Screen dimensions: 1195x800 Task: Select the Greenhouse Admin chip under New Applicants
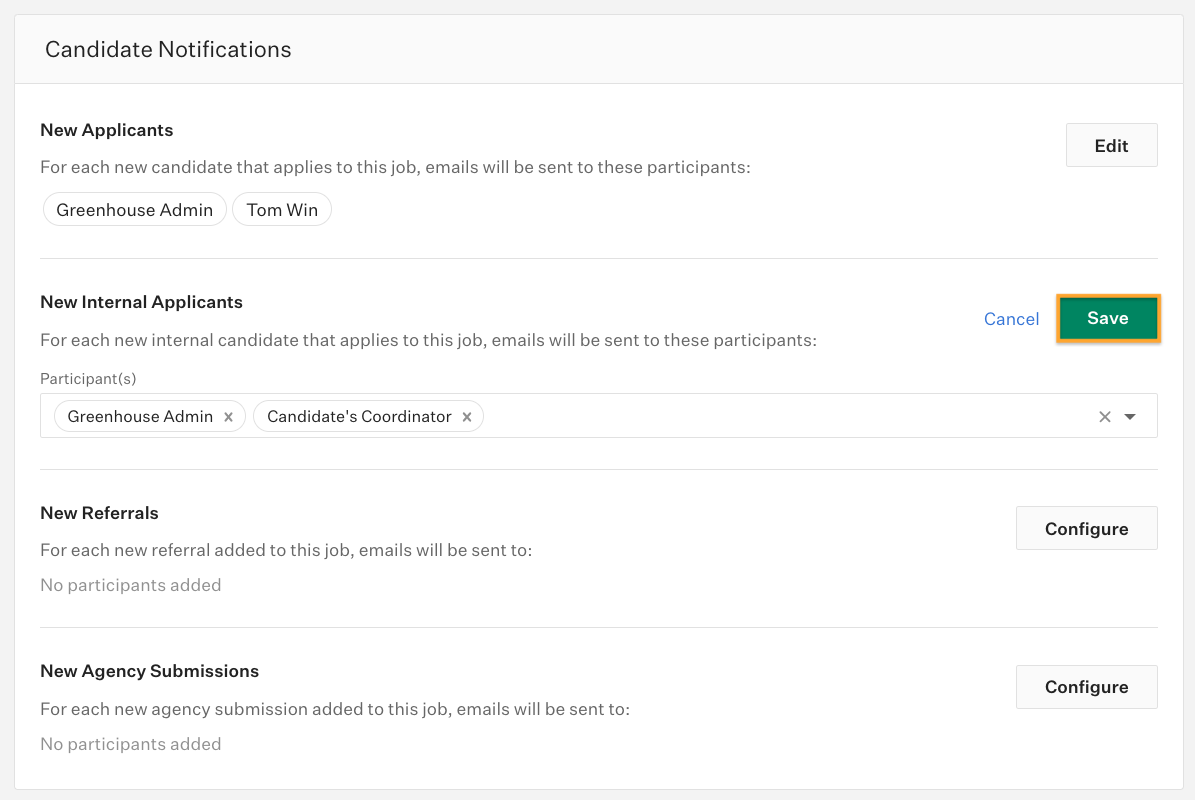[x=135, y=210]
